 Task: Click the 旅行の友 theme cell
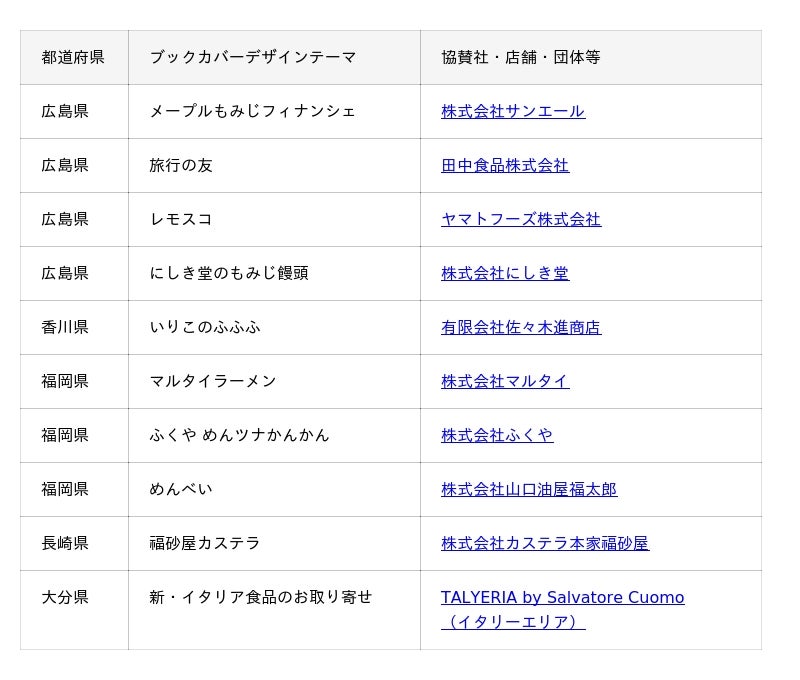tap(274, 166)
